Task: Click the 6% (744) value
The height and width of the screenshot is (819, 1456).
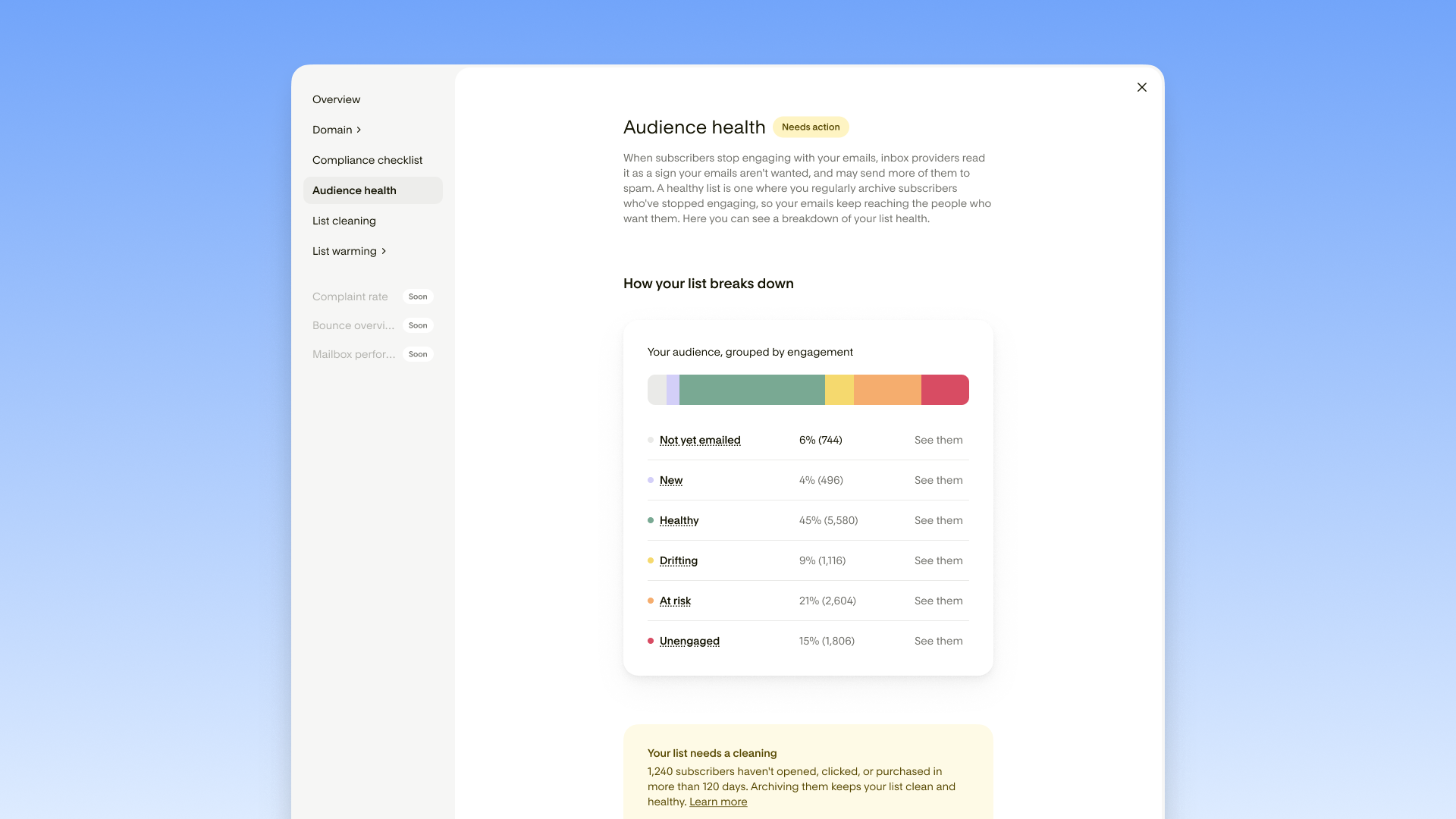Action: (x=821, y=440)
